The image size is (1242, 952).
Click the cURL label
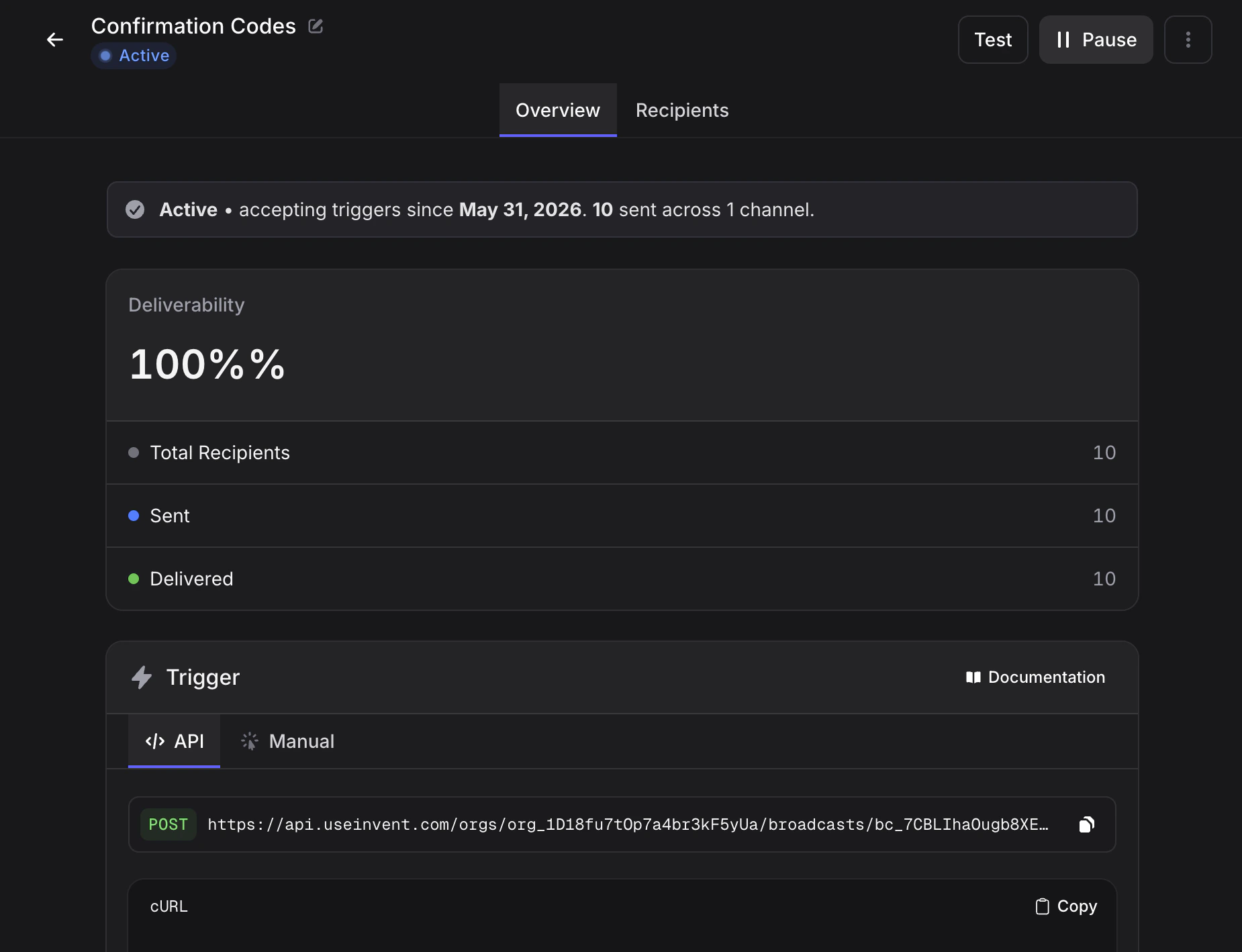tap(169, 906)
